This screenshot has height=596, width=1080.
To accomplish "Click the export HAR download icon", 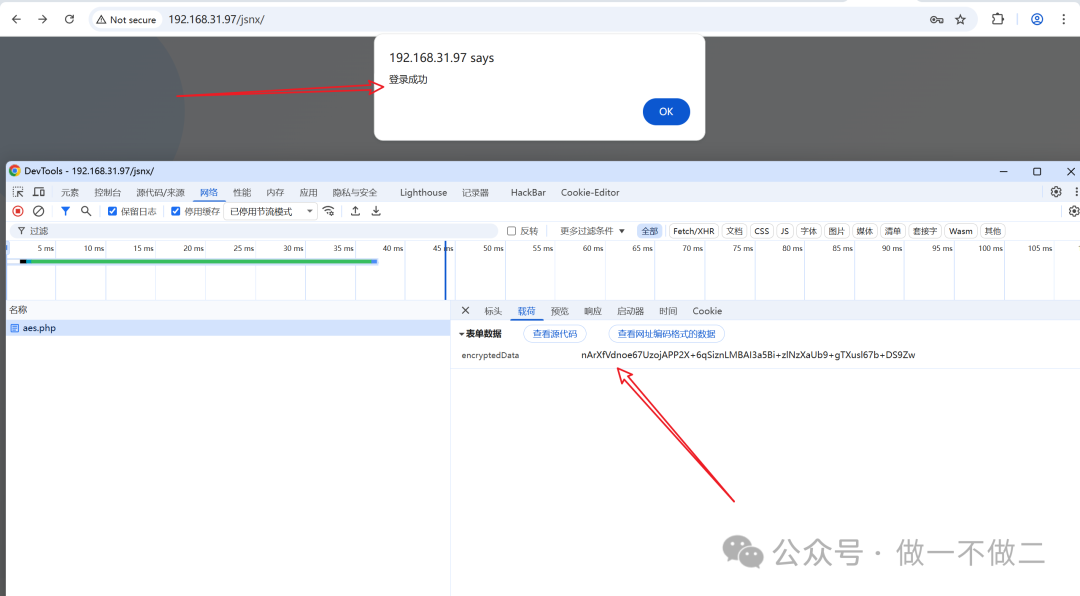I will pyautogui.click(x=376, y=212).
